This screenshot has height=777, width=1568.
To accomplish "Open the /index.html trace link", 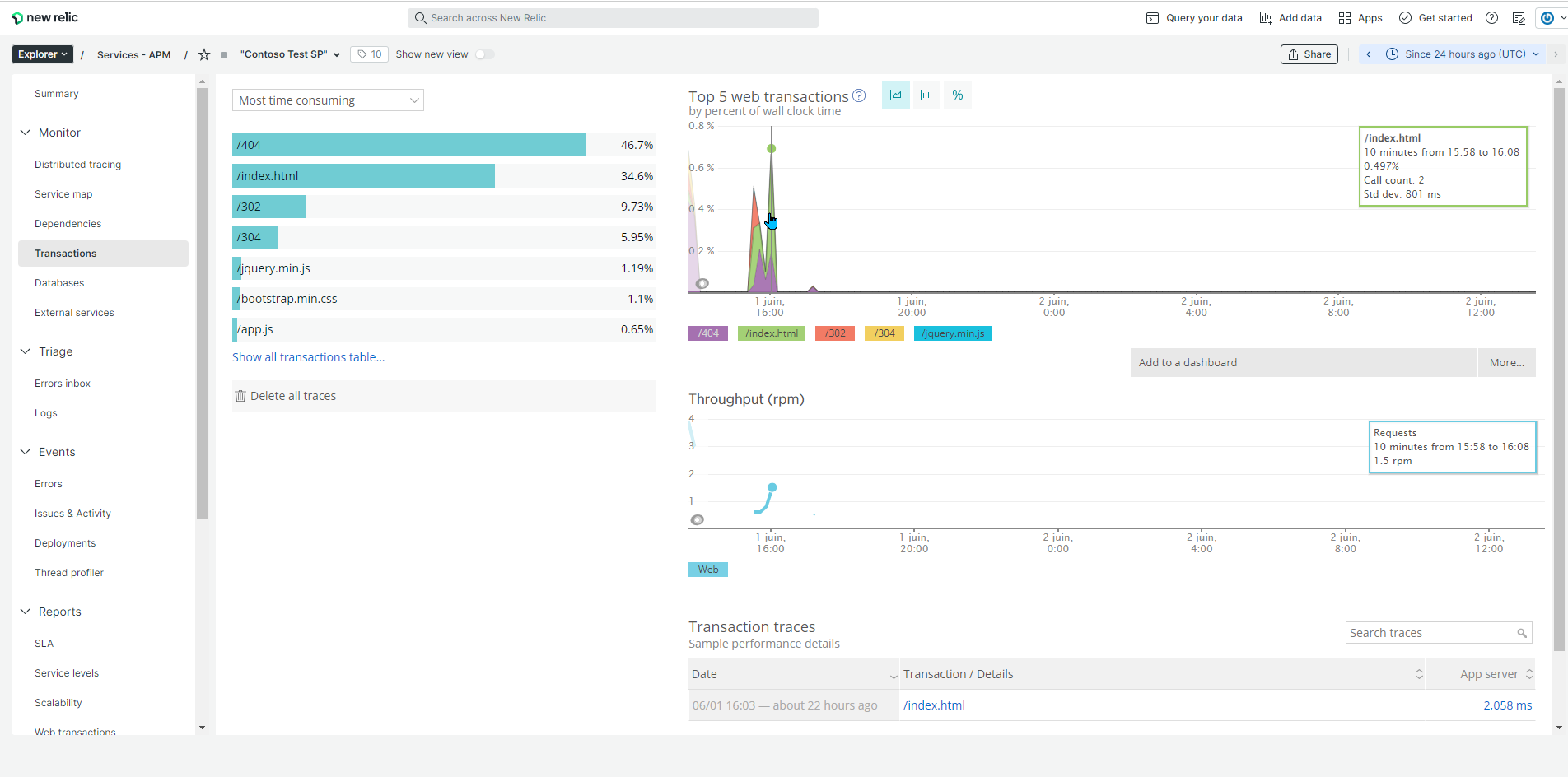I will click(x=934, y=705).
